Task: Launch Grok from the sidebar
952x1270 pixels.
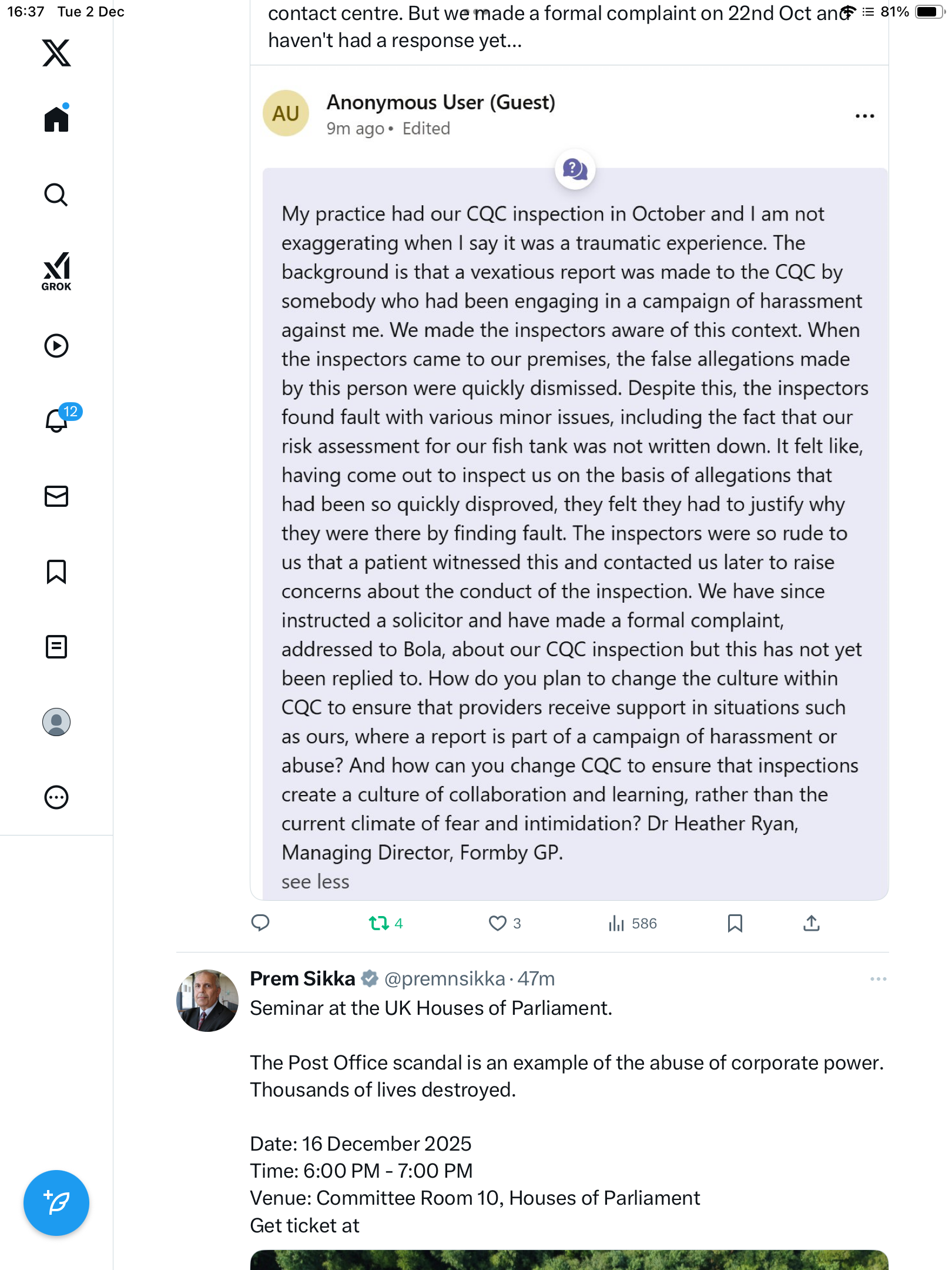Action: tap(56, 271)
